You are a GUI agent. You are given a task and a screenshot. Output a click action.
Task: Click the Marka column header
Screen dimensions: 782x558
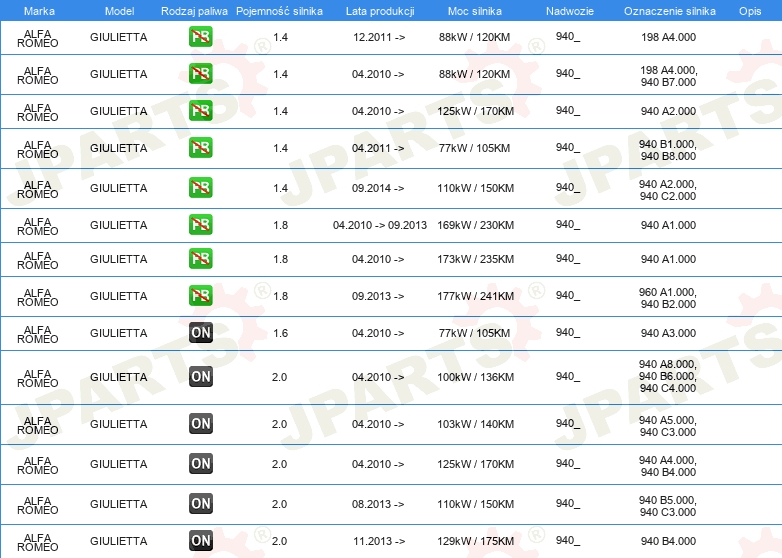pos(38,11)
